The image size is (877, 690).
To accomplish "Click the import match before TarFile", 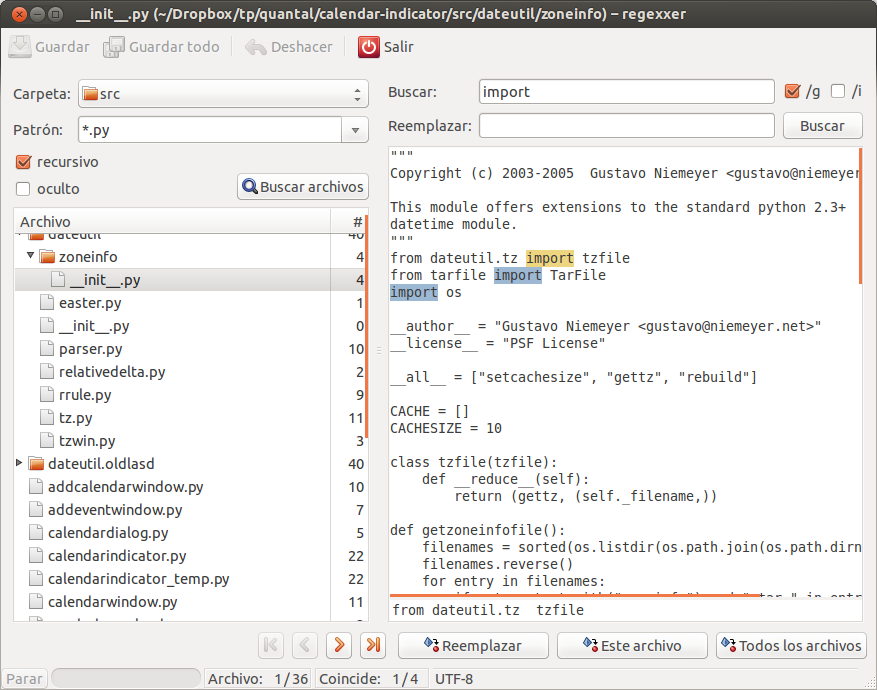I will click(x=517, y=275).
